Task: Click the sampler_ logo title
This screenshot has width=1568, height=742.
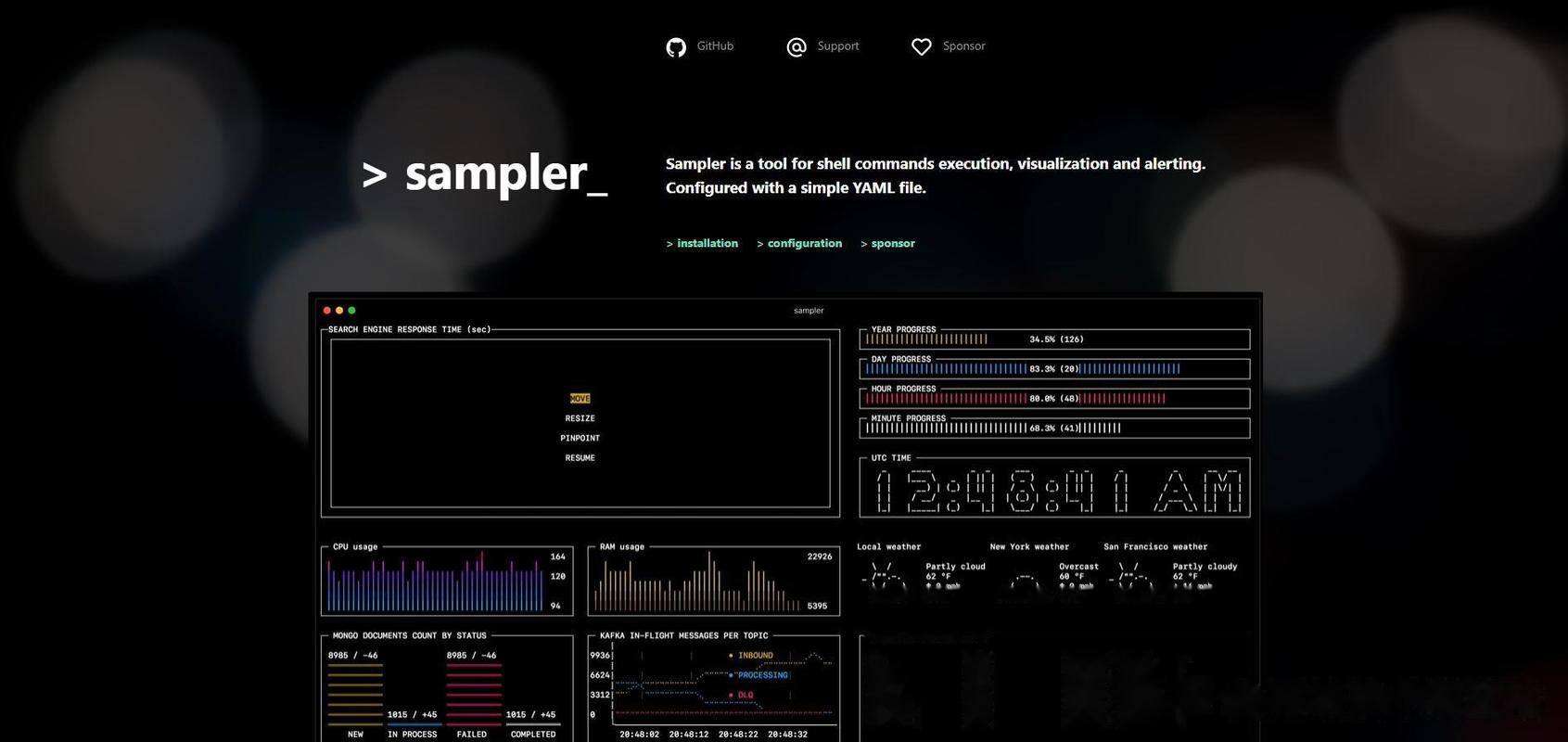Action: coord(485,173)
